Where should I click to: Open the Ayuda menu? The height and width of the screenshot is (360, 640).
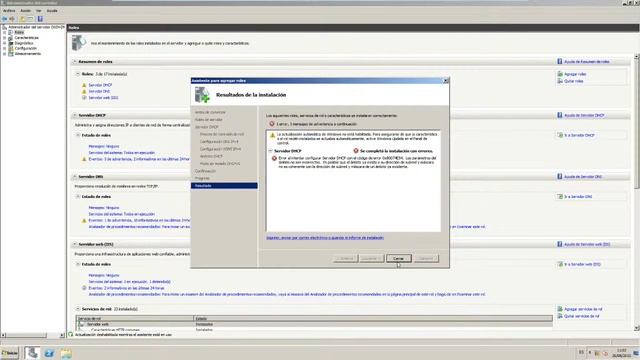(x=52, y=11)
